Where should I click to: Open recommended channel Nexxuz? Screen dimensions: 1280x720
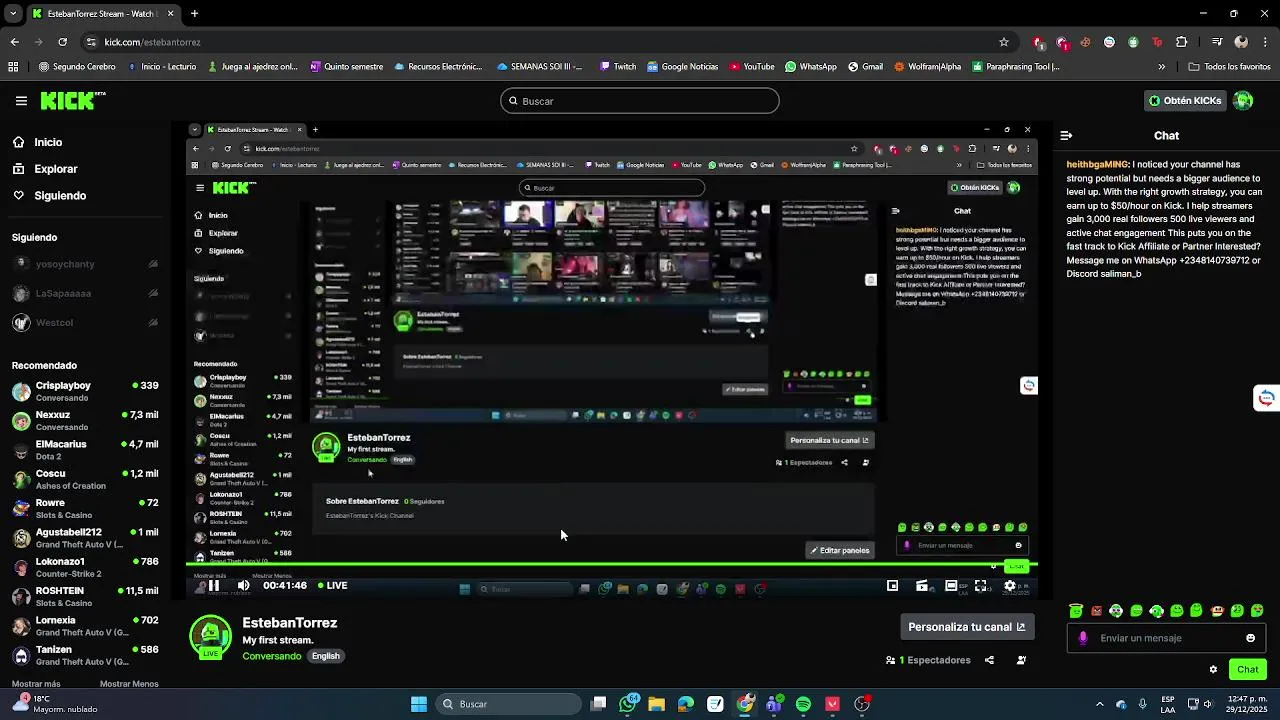(x=85, y=420)
